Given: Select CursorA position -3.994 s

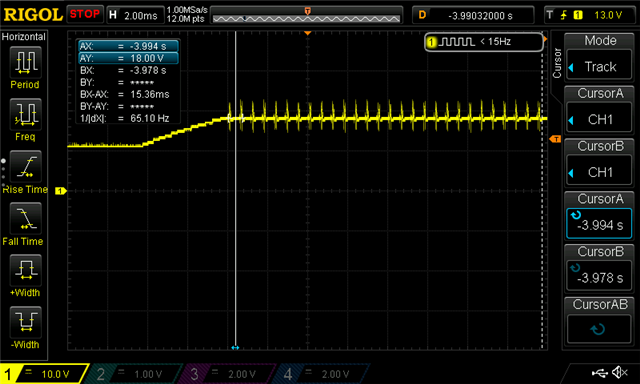Looking at the screenshot, I should pos(599,224).
